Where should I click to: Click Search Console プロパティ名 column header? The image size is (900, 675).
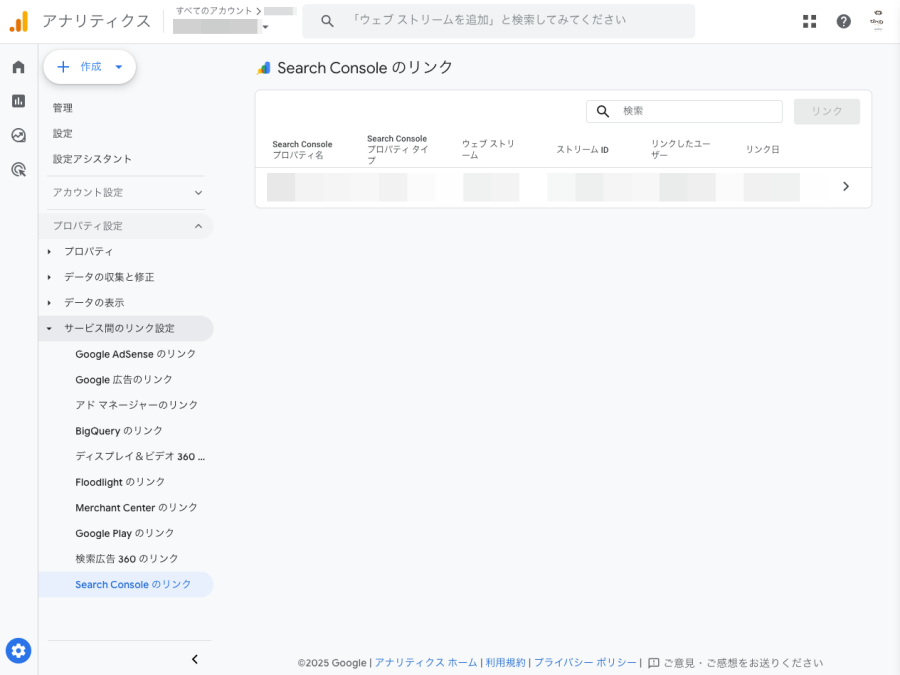pyautogui.click(x=302, y=149)
